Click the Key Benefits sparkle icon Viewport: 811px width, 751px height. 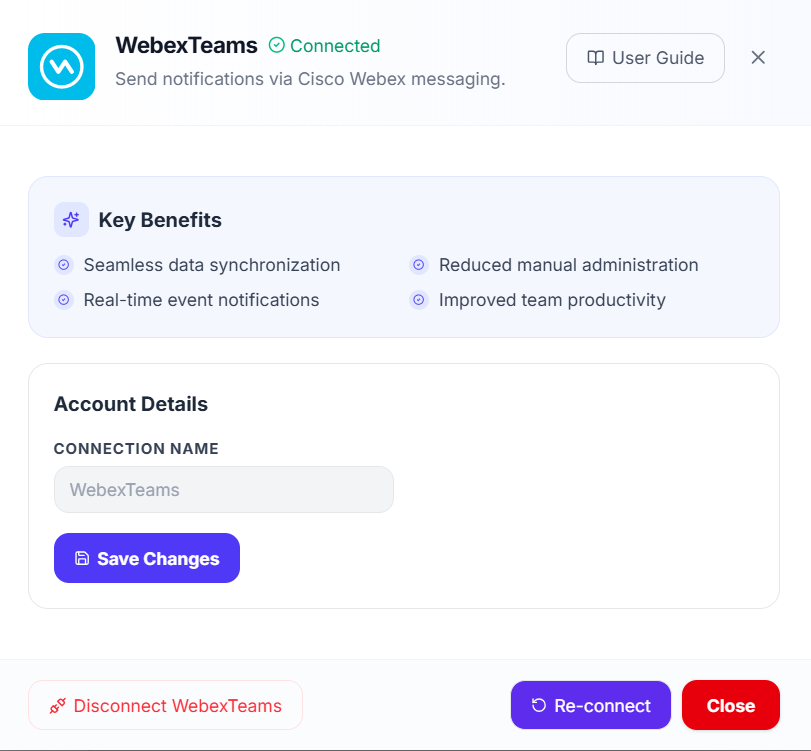click(x=71, y=220)
